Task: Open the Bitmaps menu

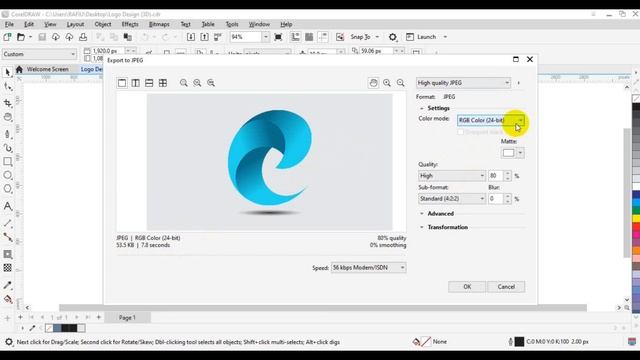Action: (159, 24)
